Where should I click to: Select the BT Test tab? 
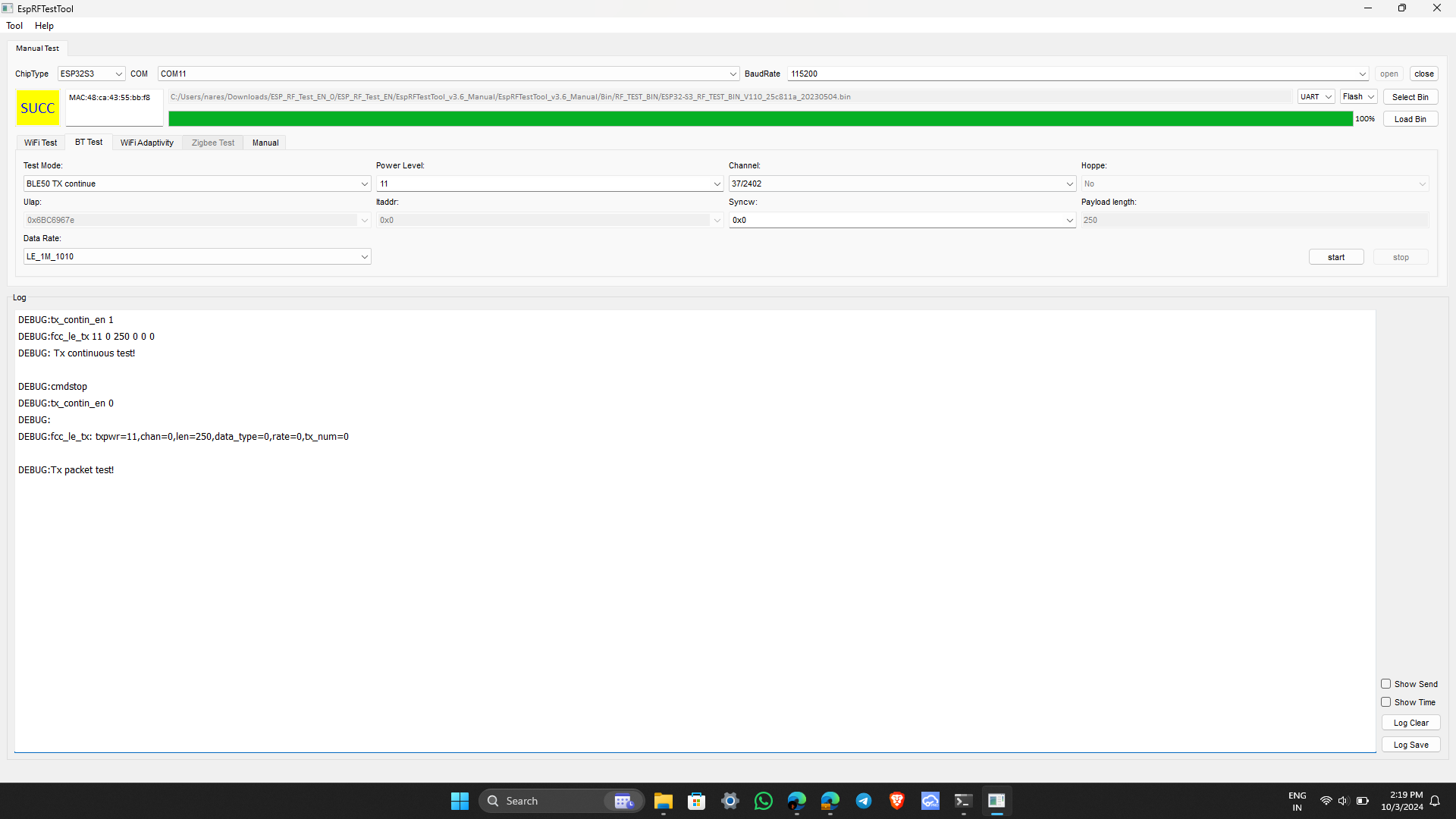(89, 142)
